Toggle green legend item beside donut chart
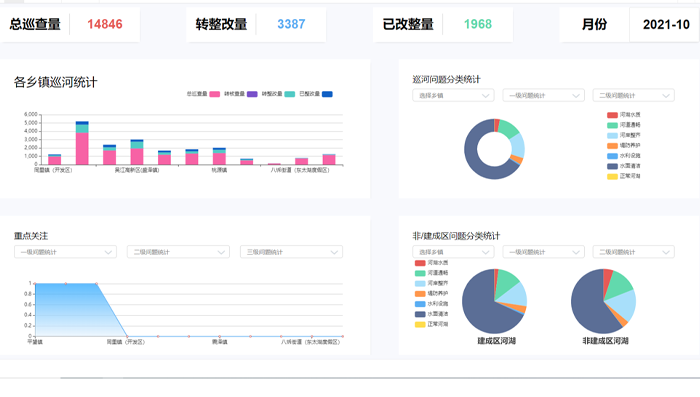 coord(624,125)
